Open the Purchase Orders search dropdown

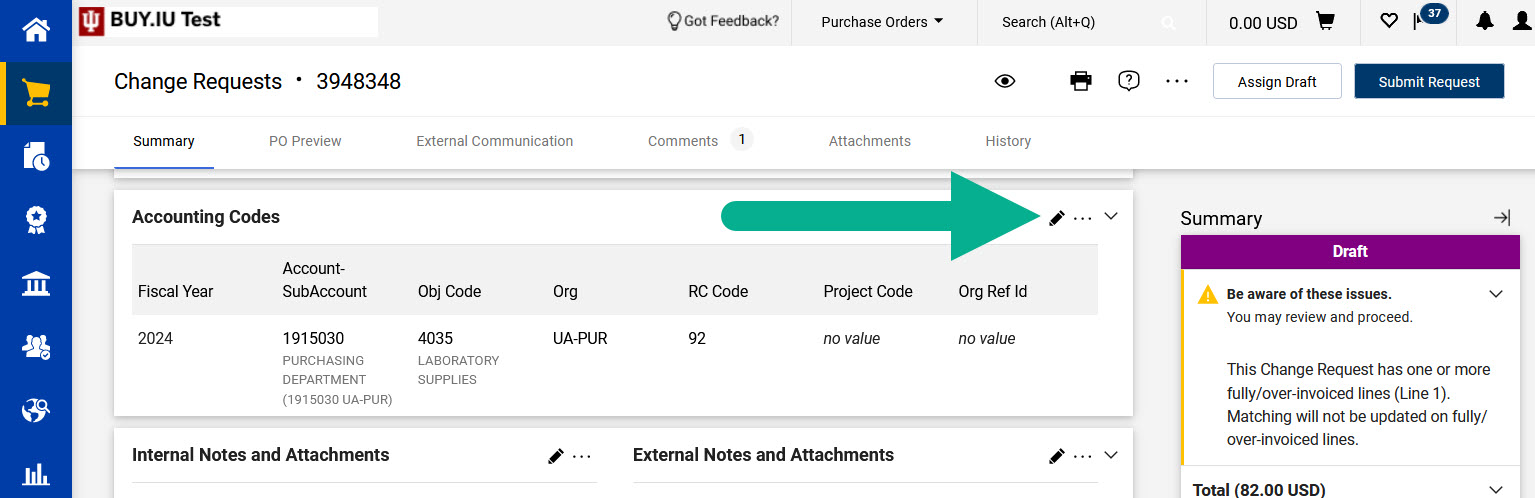[882, 22]
